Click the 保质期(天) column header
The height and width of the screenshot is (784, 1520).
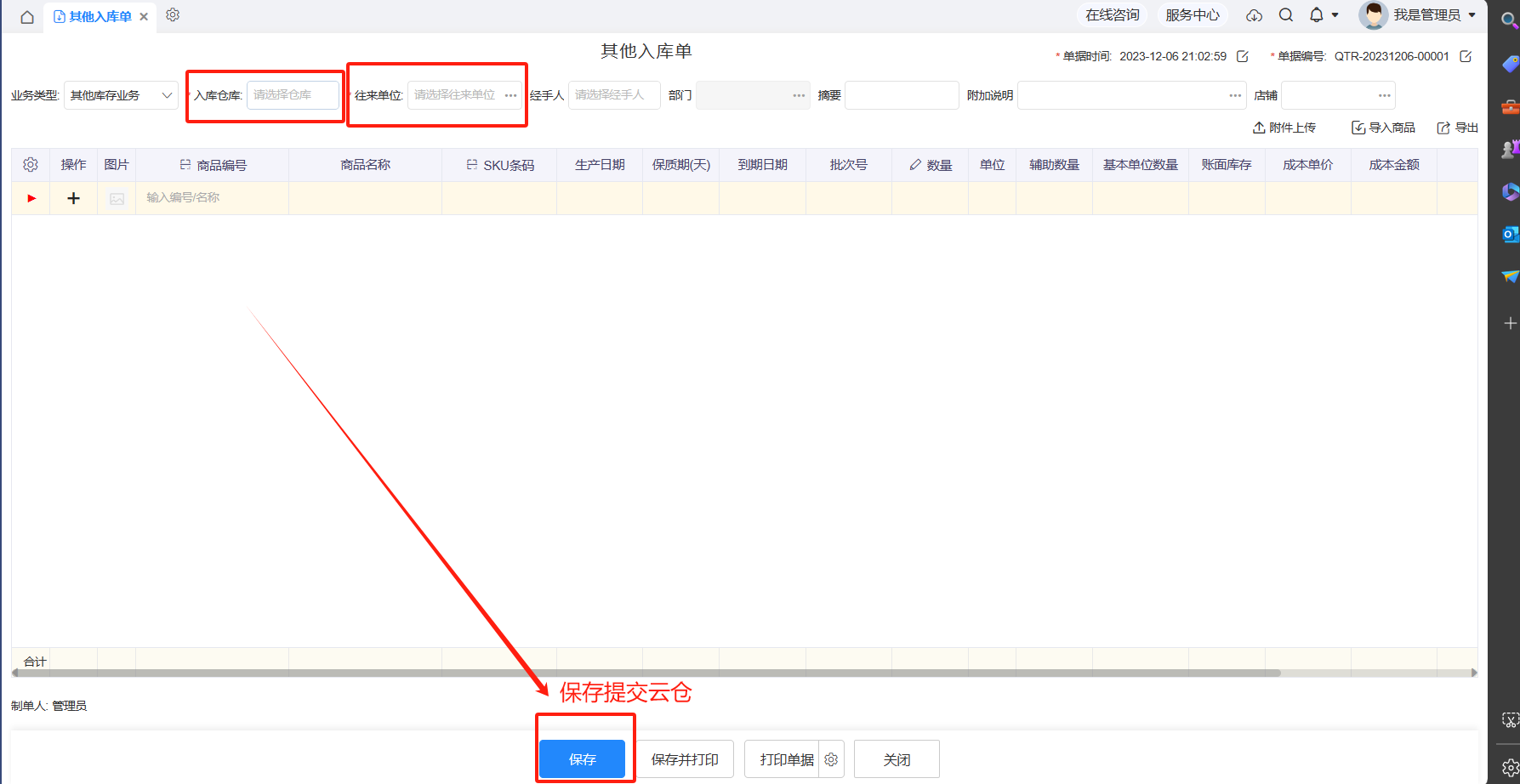681,165
